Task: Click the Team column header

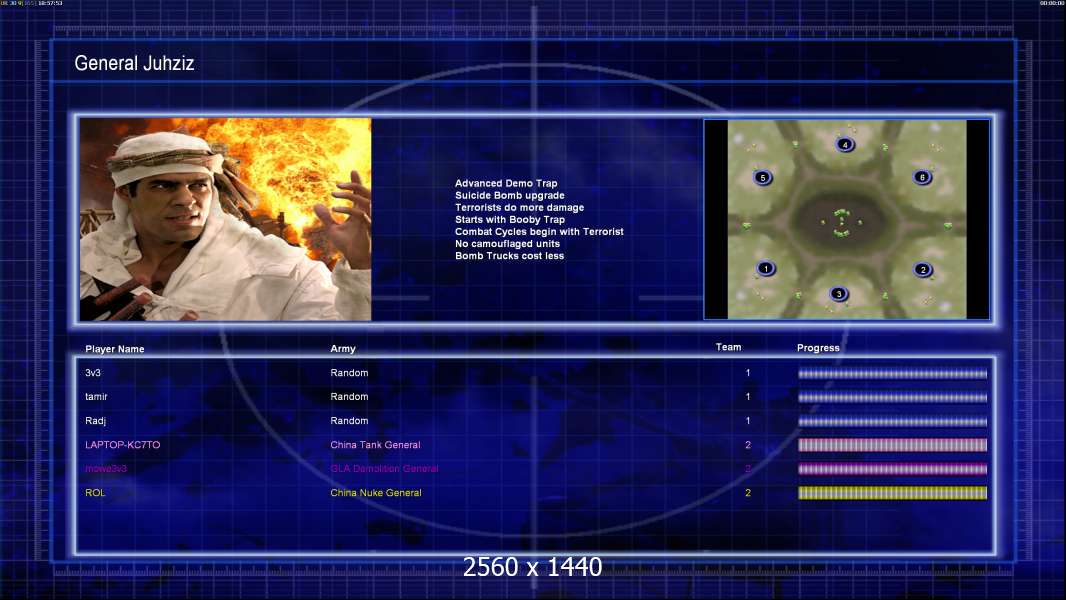Action: click(728, 347)
